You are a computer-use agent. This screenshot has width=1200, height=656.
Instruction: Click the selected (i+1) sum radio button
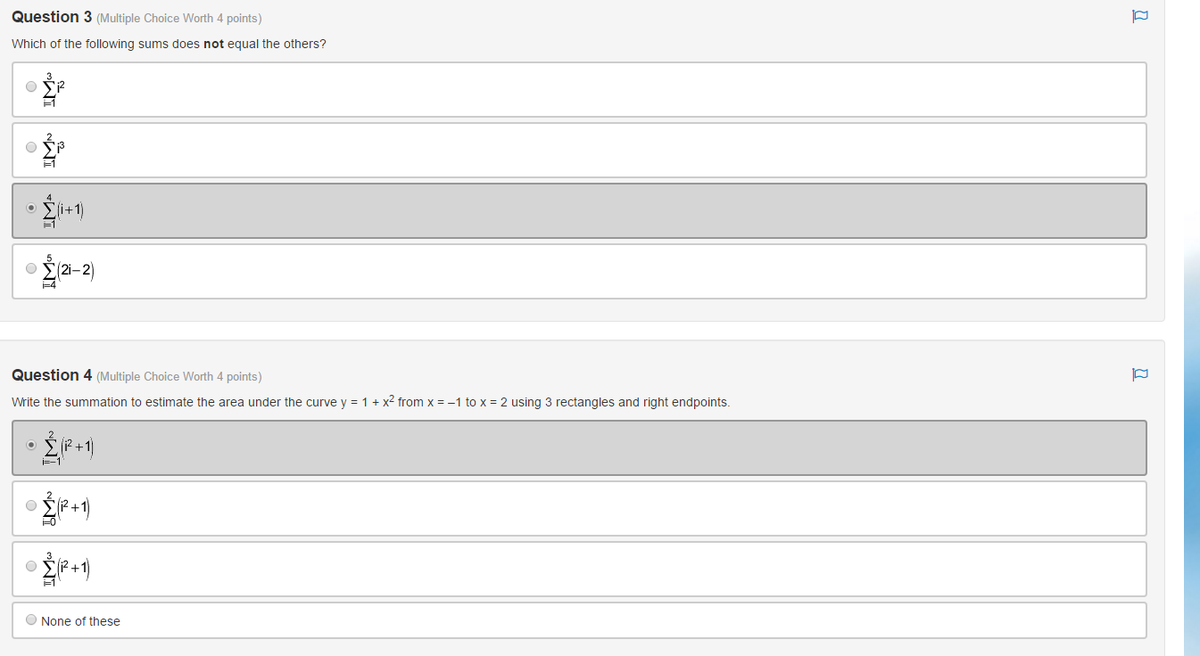click(32, 208)
